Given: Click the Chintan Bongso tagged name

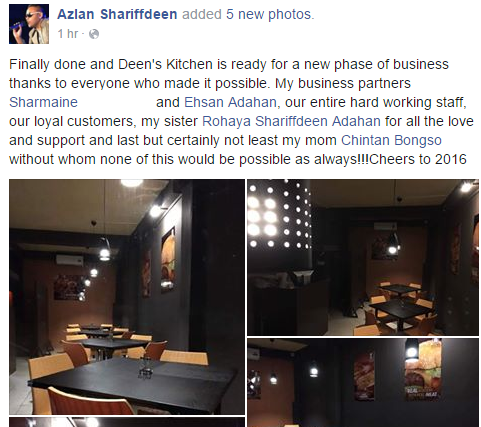Looking at the screenshot, I should pos(391,140).
